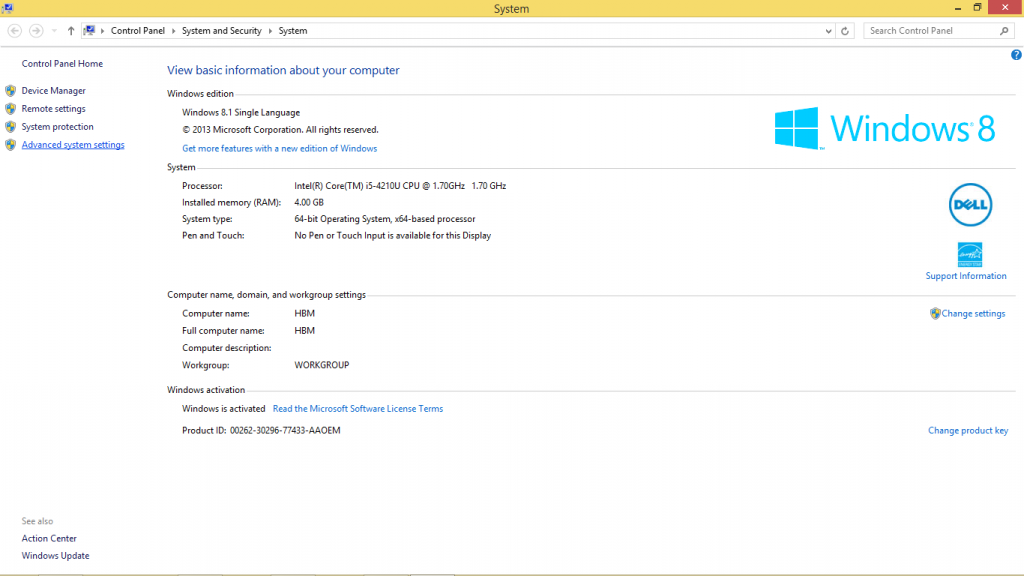The image size is (1024, 576).
Task: Go up one level with Up arrow
Action: [71, 31]
